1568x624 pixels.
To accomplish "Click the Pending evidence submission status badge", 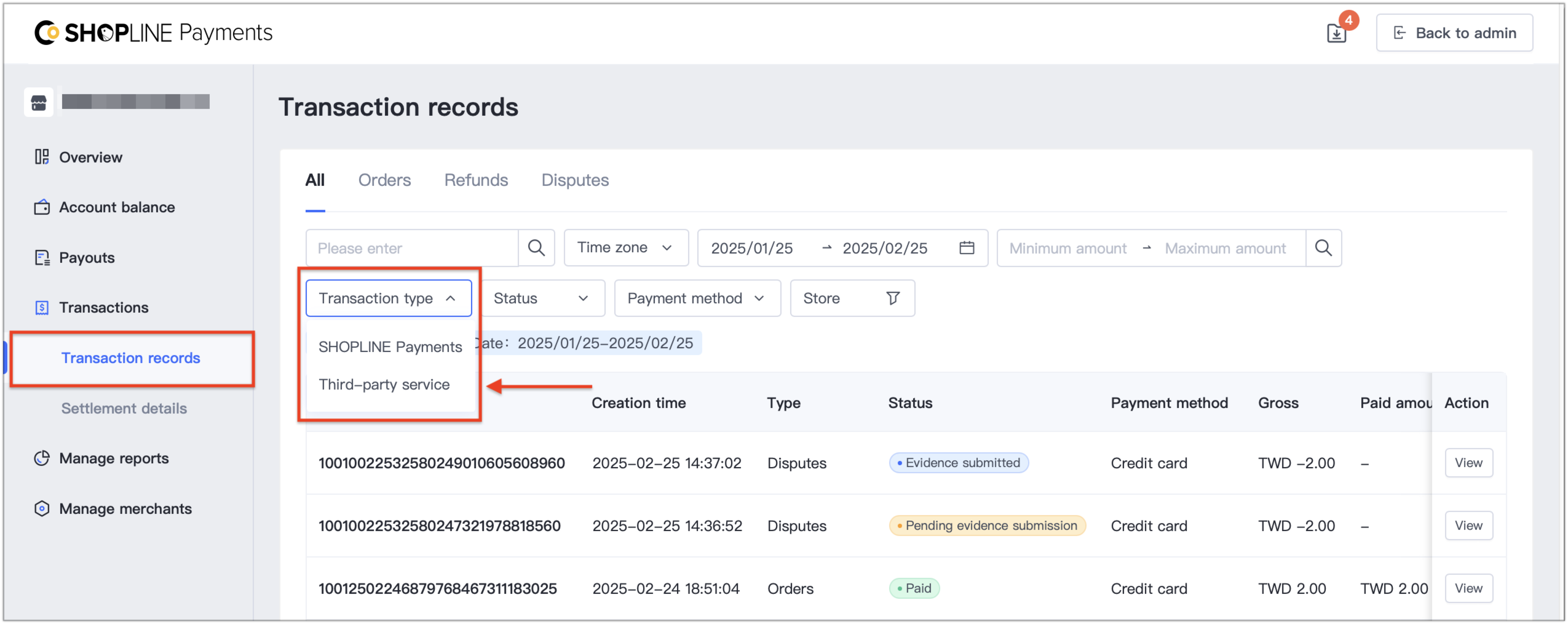I will point(987,526).
